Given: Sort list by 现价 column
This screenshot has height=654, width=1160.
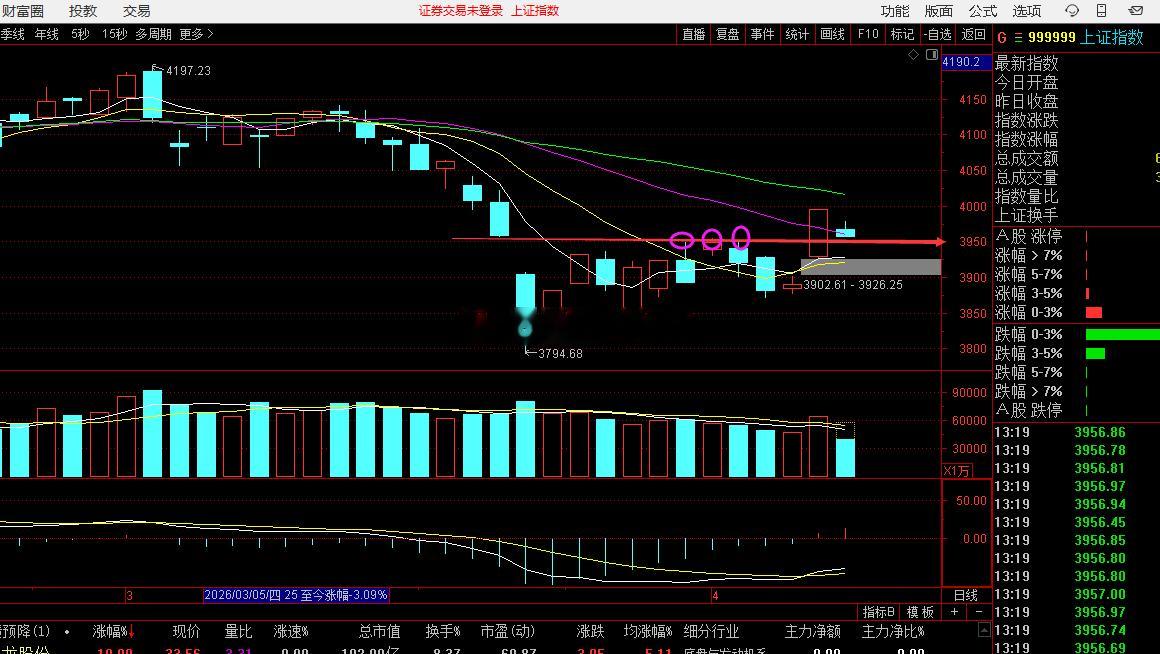Looking at the screenshot, I should click(186, 632).
